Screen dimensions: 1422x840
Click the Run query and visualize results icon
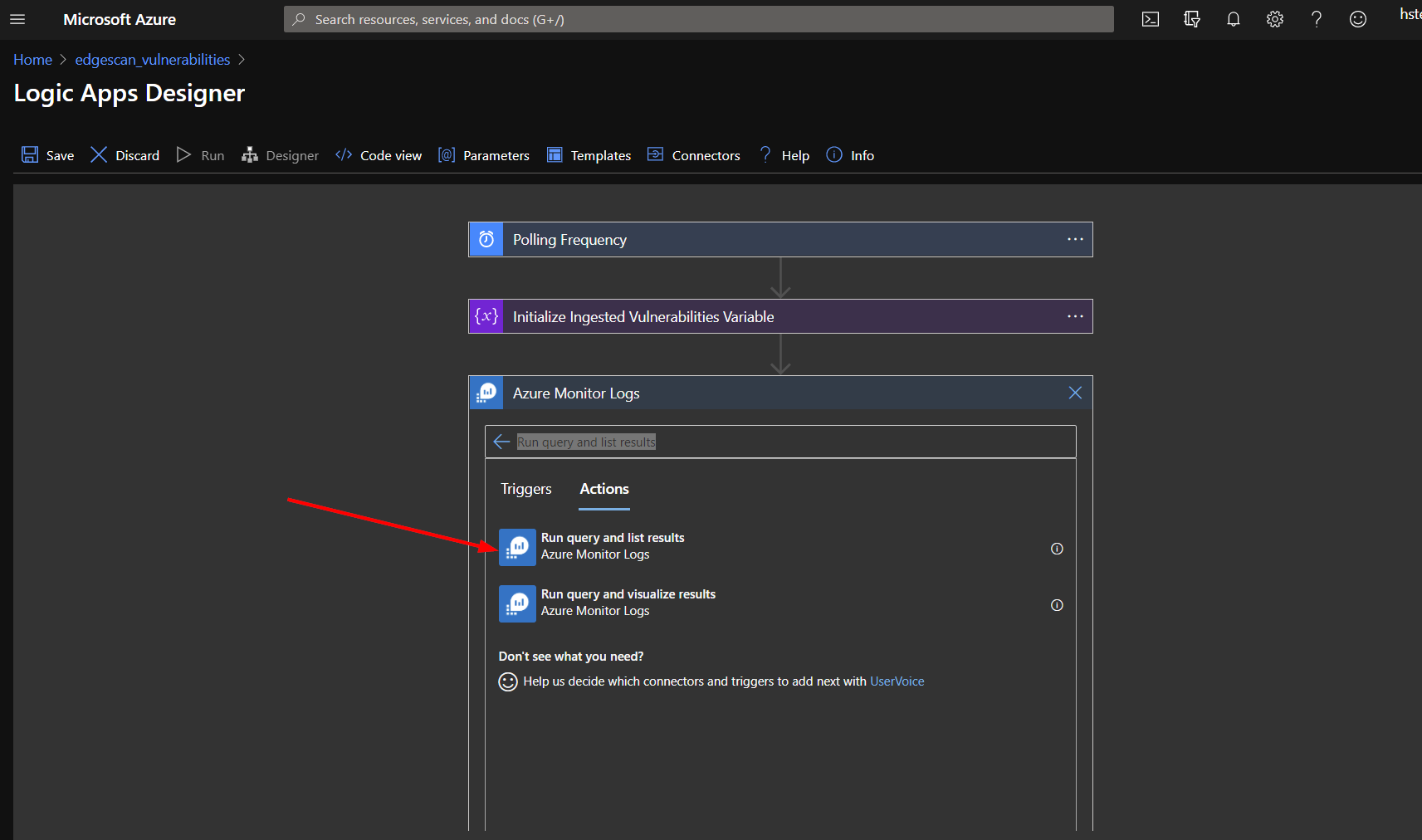pos(517,603)
